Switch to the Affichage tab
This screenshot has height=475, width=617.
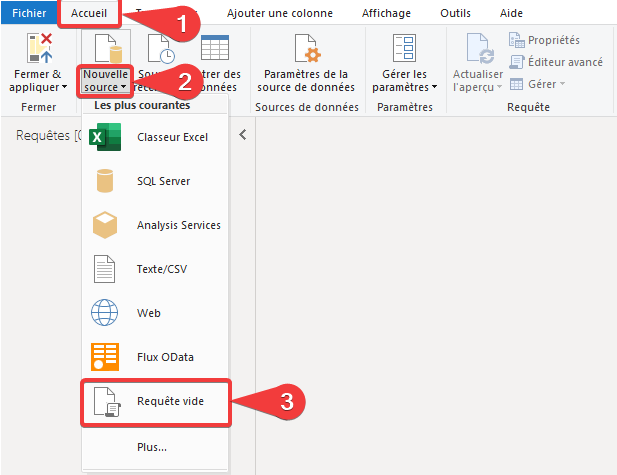pos(386,13)
